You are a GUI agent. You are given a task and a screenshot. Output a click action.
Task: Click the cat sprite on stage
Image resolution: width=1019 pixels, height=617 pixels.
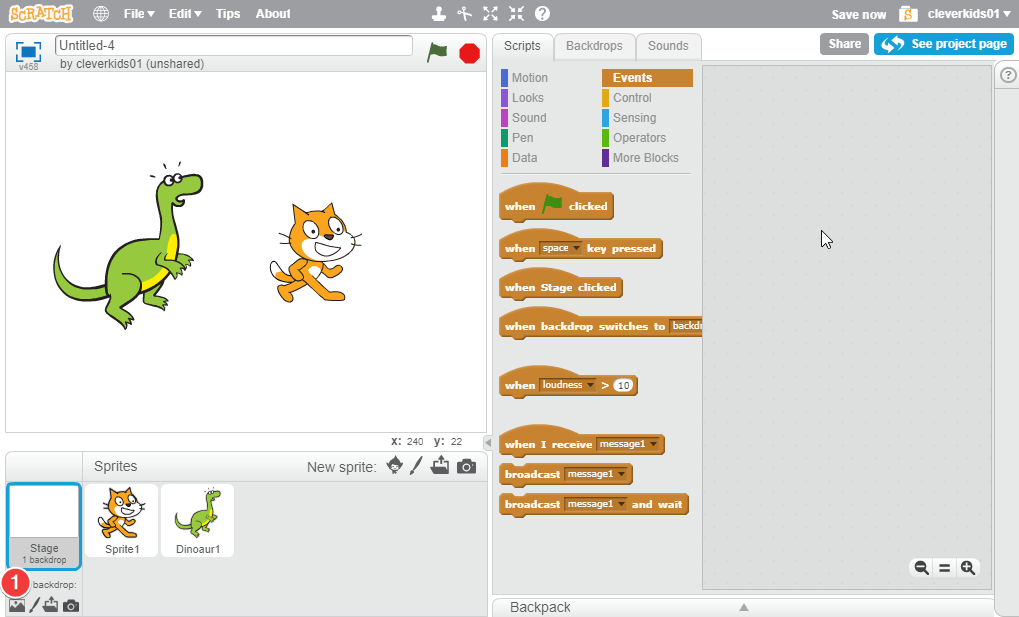tap(316, 254)
